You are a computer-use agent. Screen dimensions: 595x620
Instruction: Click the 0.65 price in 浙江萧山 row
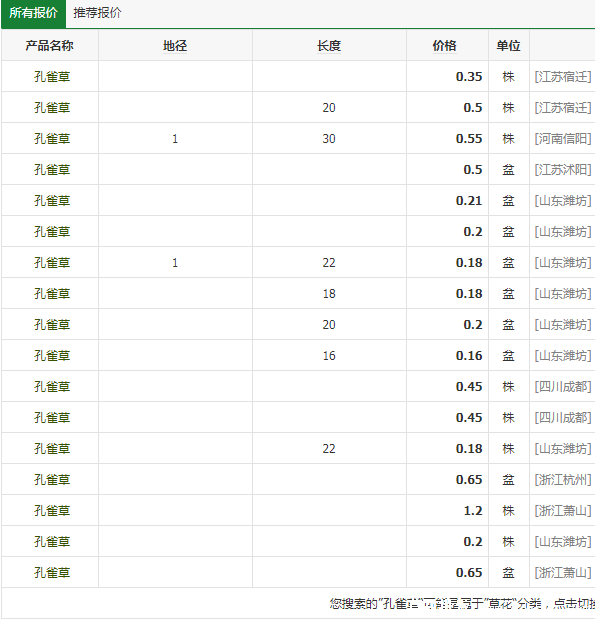tap(469, 573)
